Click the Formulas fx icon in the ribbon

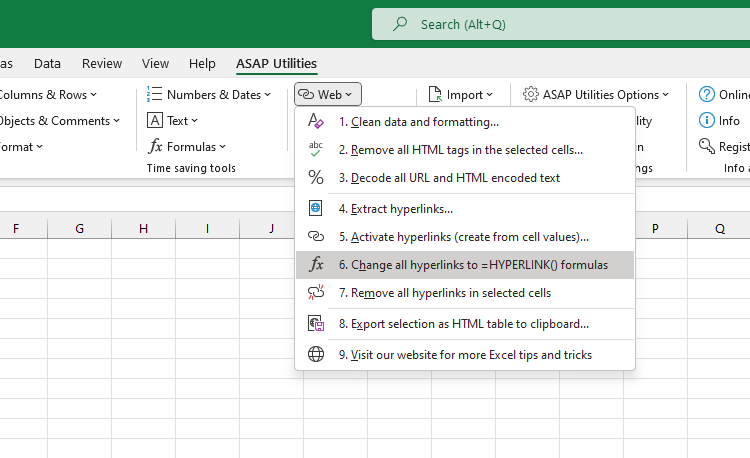point(155,146)
